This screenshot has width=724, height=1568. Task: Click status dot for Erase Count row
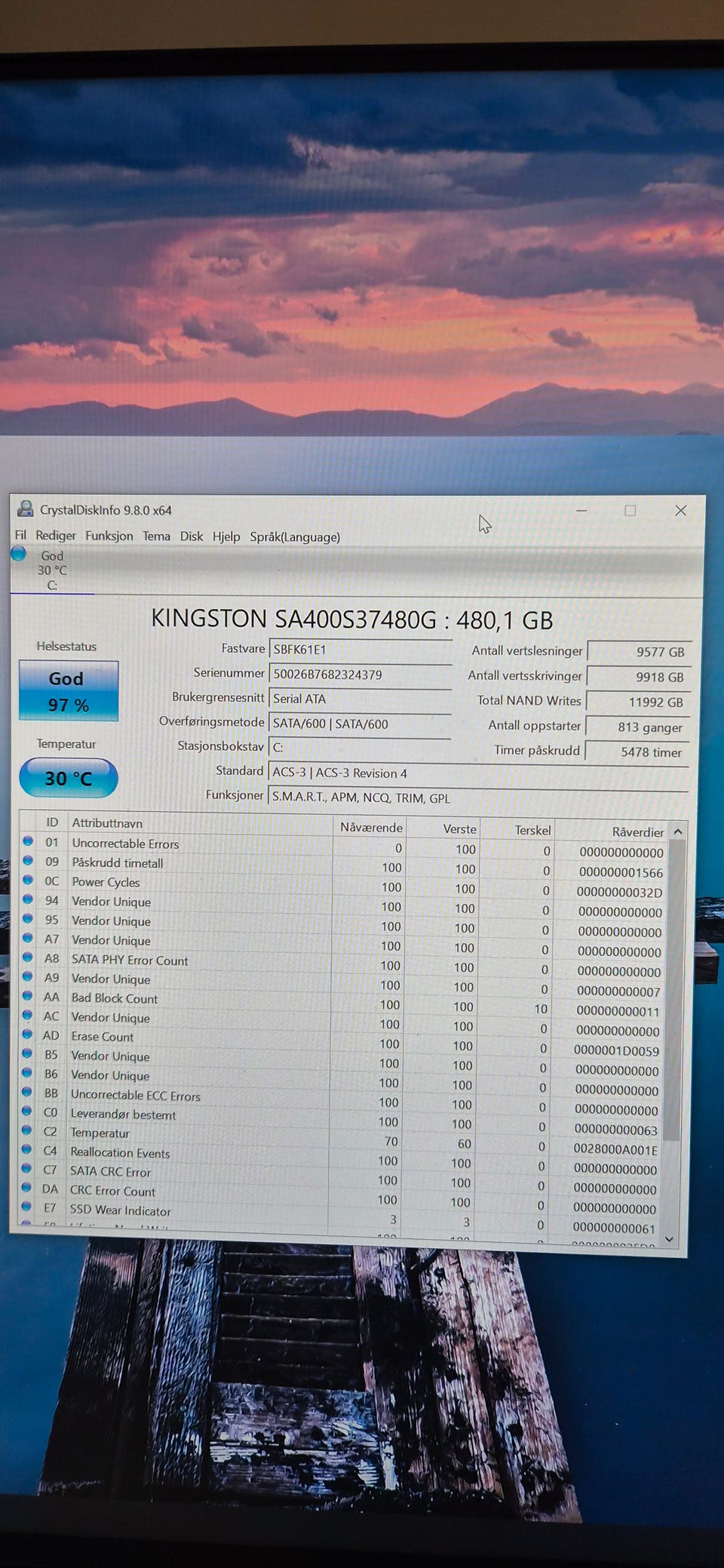(27, 1035)
